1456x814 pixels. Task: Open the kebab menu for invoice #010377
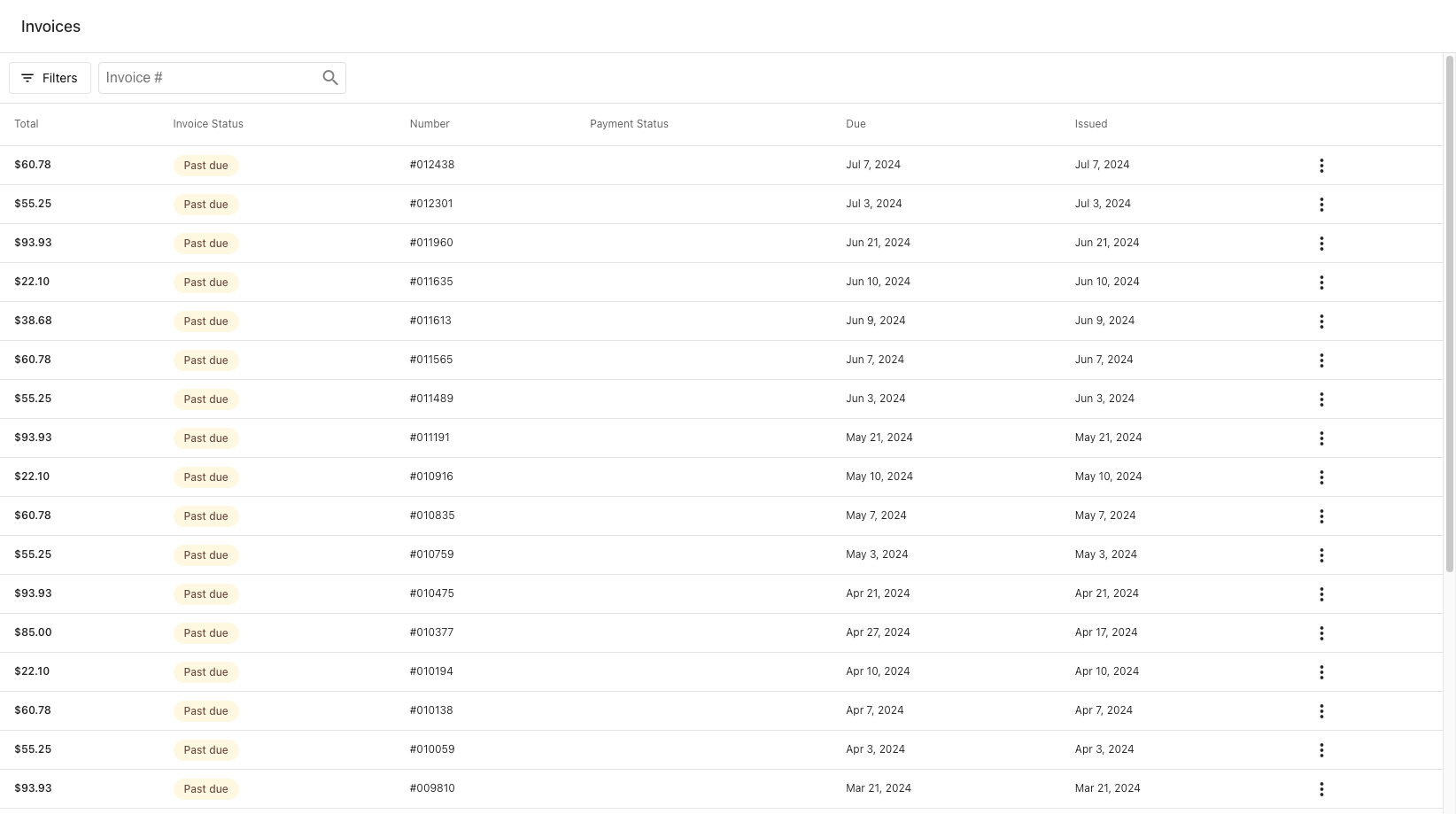coord(1321,632)
